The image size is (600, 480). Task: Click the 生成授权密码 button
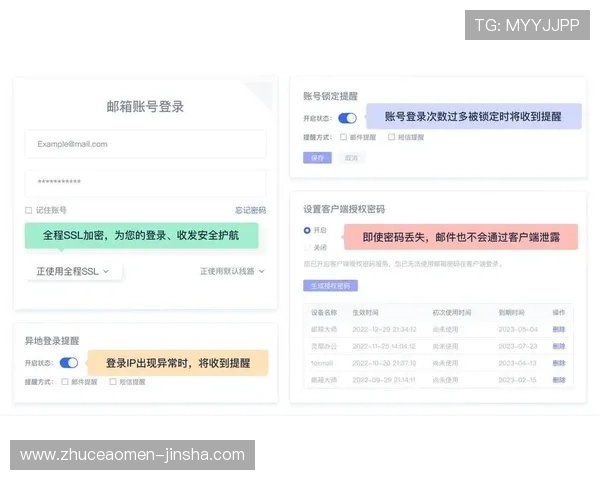coord(330,286)
